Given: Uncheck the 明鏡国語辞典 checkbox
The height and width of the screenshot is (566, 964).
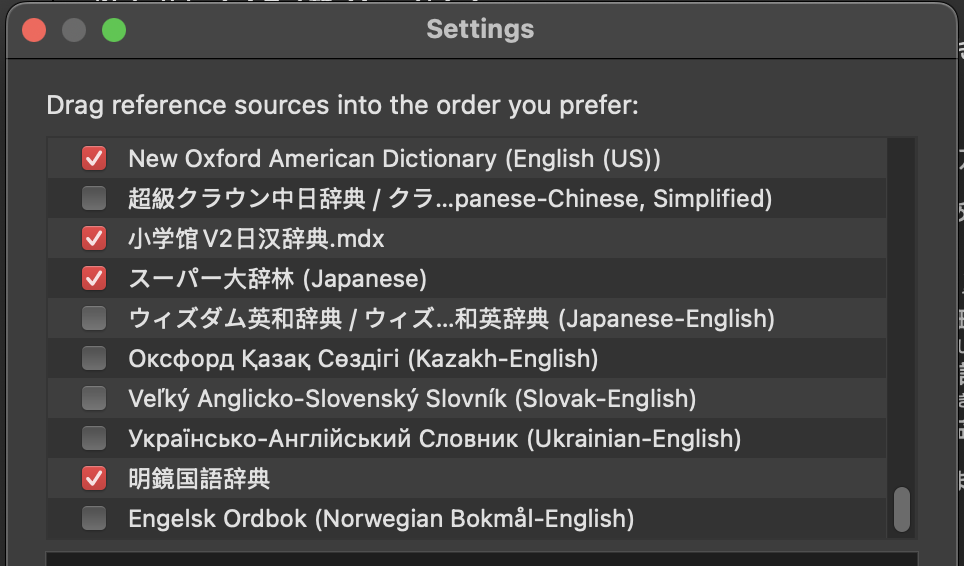Looking at the screenshot, I should 94,478.
